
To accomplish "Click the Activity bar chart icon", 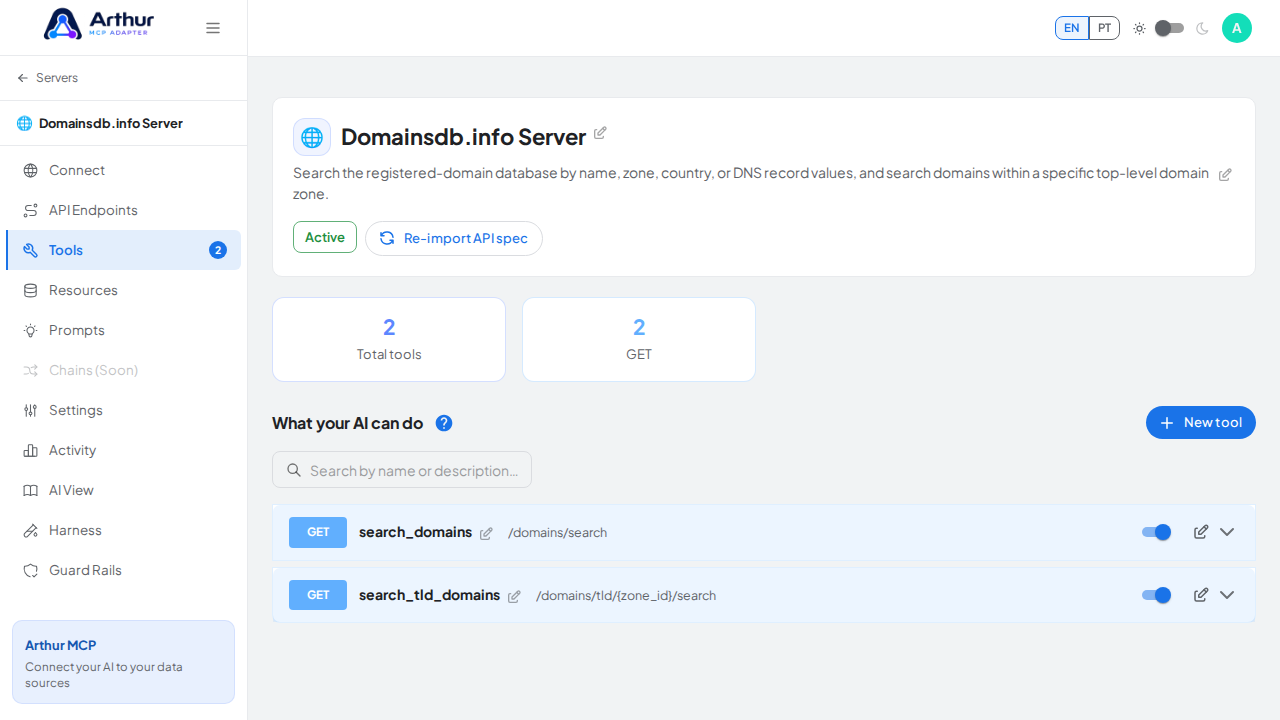I will click(31, 450).
